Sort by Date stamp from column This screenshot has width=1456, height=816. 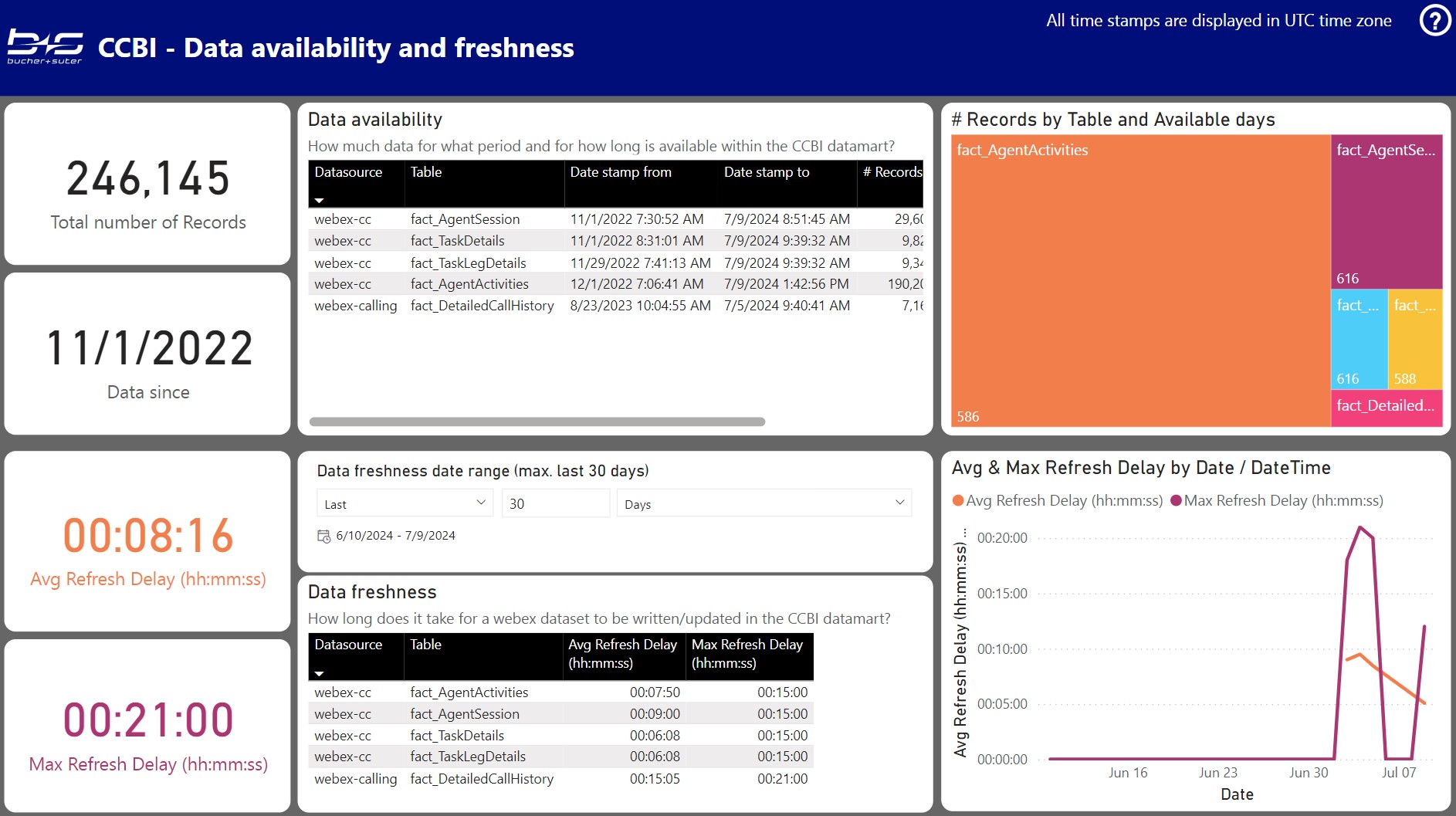click(x=641, y=183)
